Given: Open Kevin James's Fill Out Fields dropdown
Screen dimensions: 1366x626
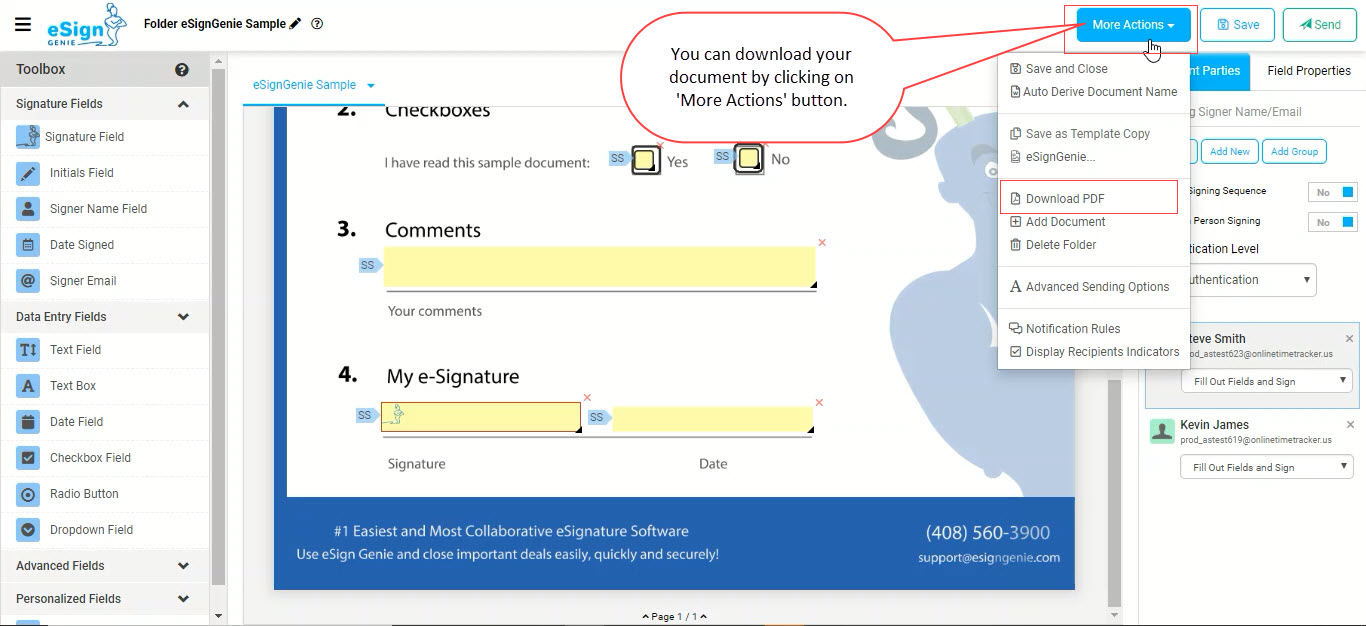Looking at the screenshot, I should (1266, 467).
